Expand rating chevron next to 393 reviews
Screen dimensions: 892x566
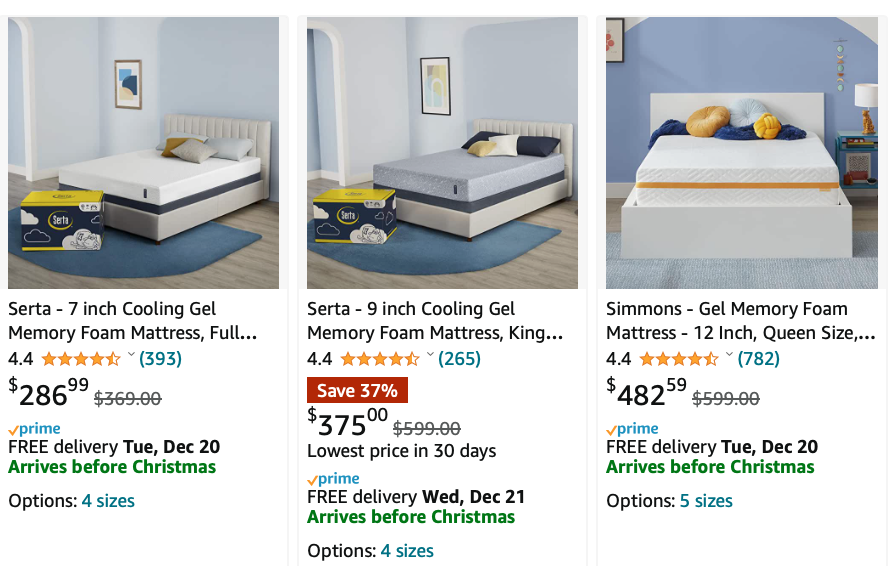(131, 354)
